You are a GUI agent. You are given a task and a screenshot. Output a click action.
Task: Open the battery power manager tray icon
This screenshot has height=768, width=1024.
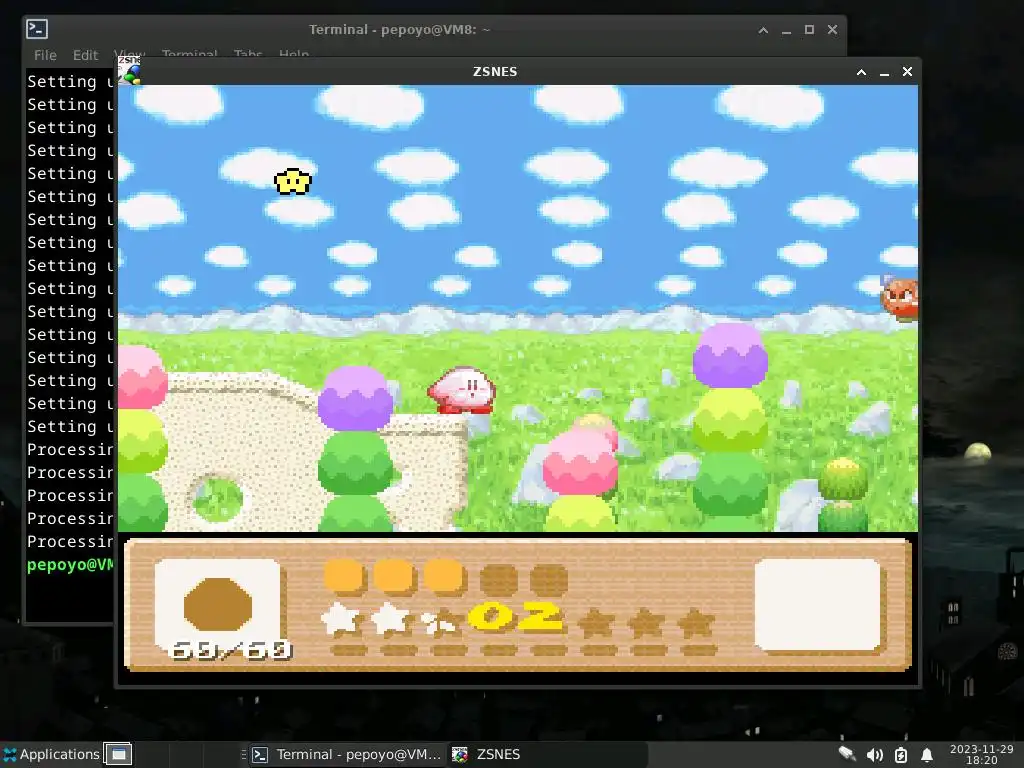[x=901, y=755]
